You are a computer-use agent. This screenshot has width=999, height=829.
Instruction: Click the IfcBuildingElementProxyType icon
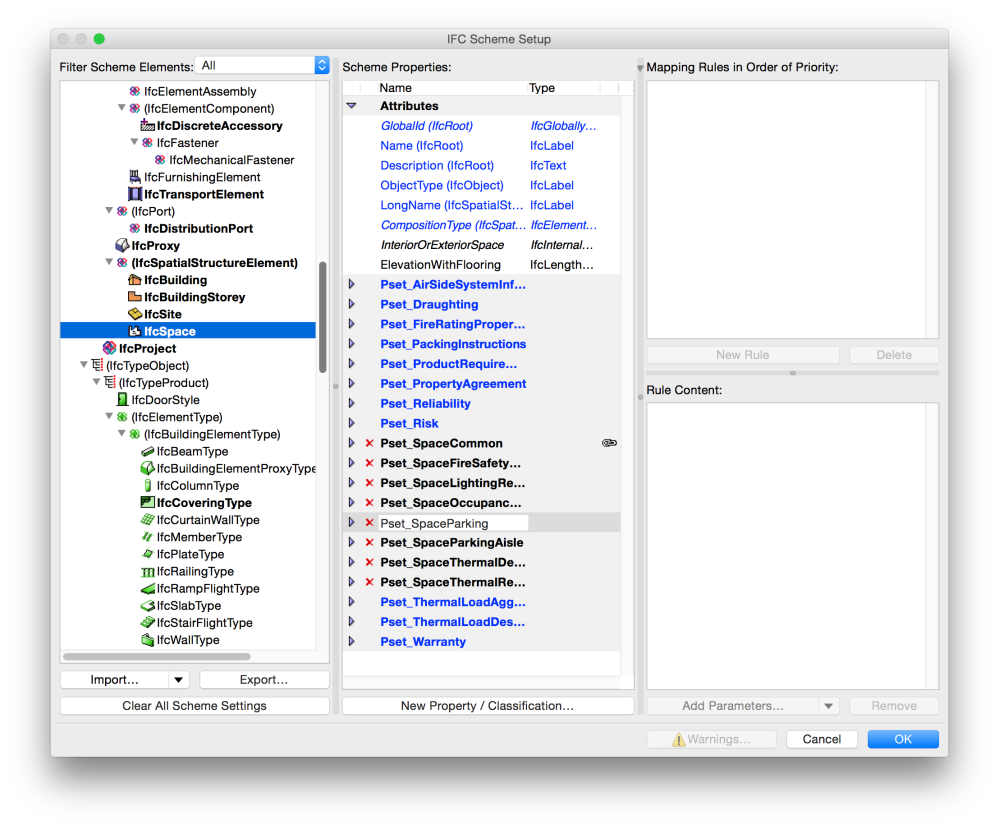147,468
